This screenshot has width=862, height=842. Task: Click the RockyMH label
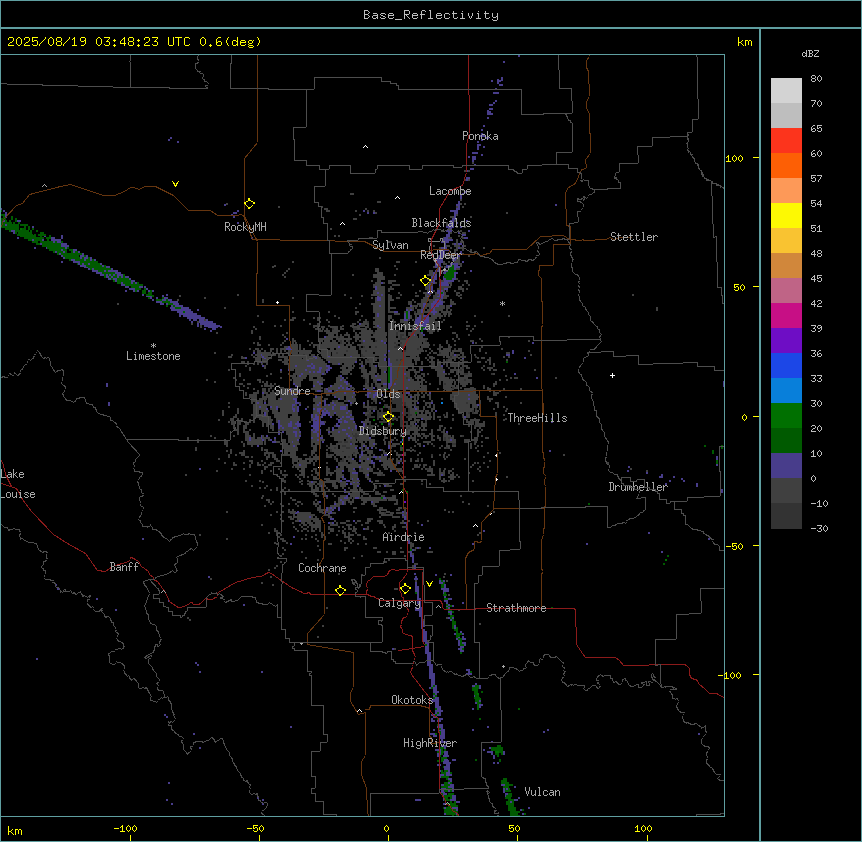tap(245, 226)
